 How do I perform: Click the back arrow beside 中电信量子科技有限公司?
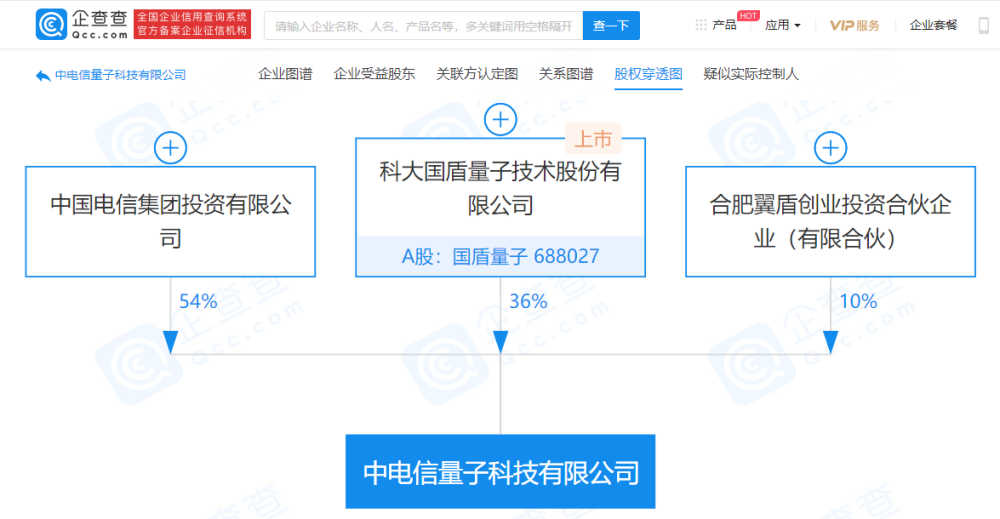(43, 76)
